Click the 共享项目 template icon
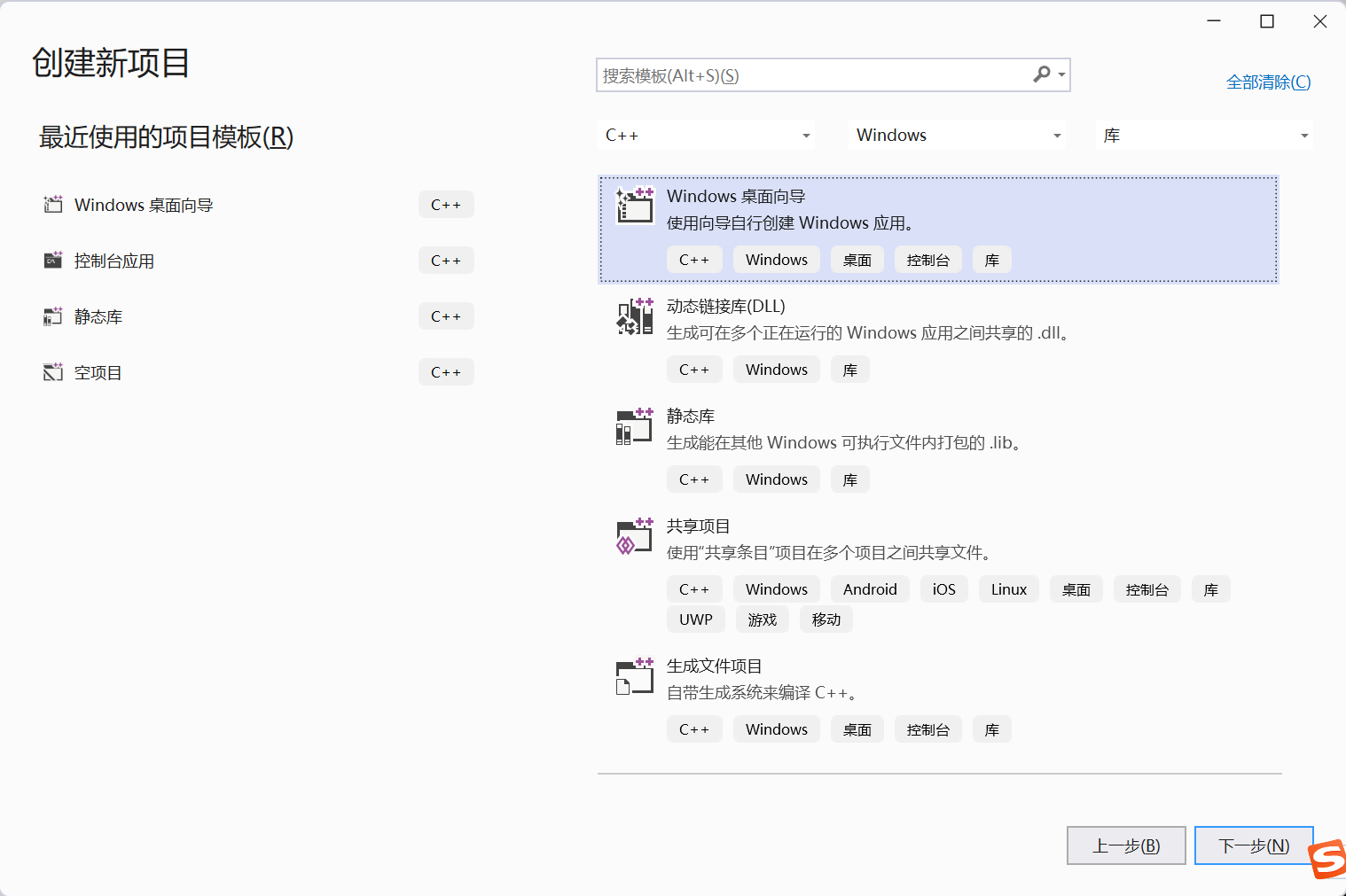Image resolution: width=1346 pixels, height=896 pixels. 635,535
